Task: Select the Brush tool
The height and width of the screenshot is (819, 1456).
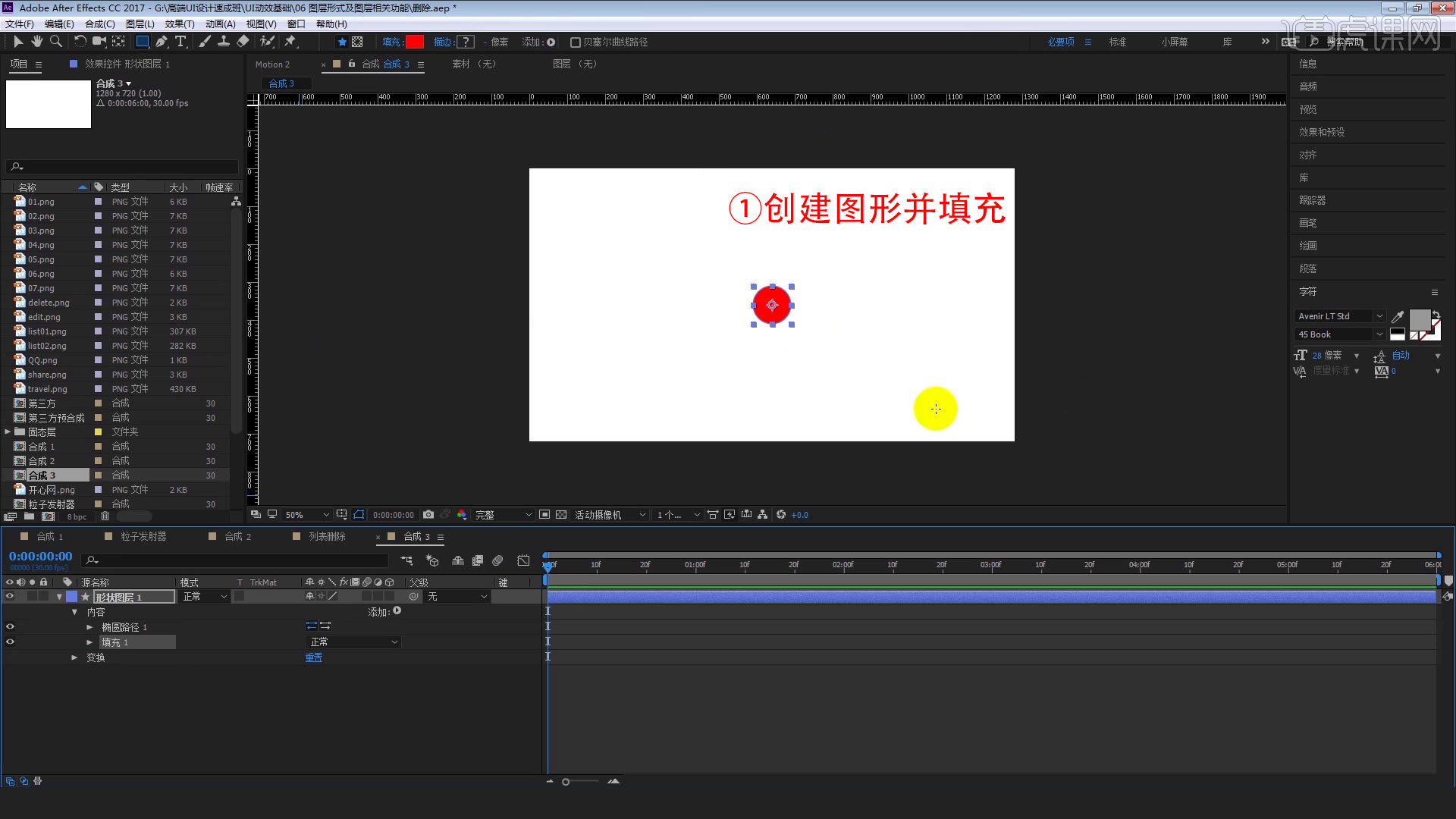Action: (x=204, y=42)
